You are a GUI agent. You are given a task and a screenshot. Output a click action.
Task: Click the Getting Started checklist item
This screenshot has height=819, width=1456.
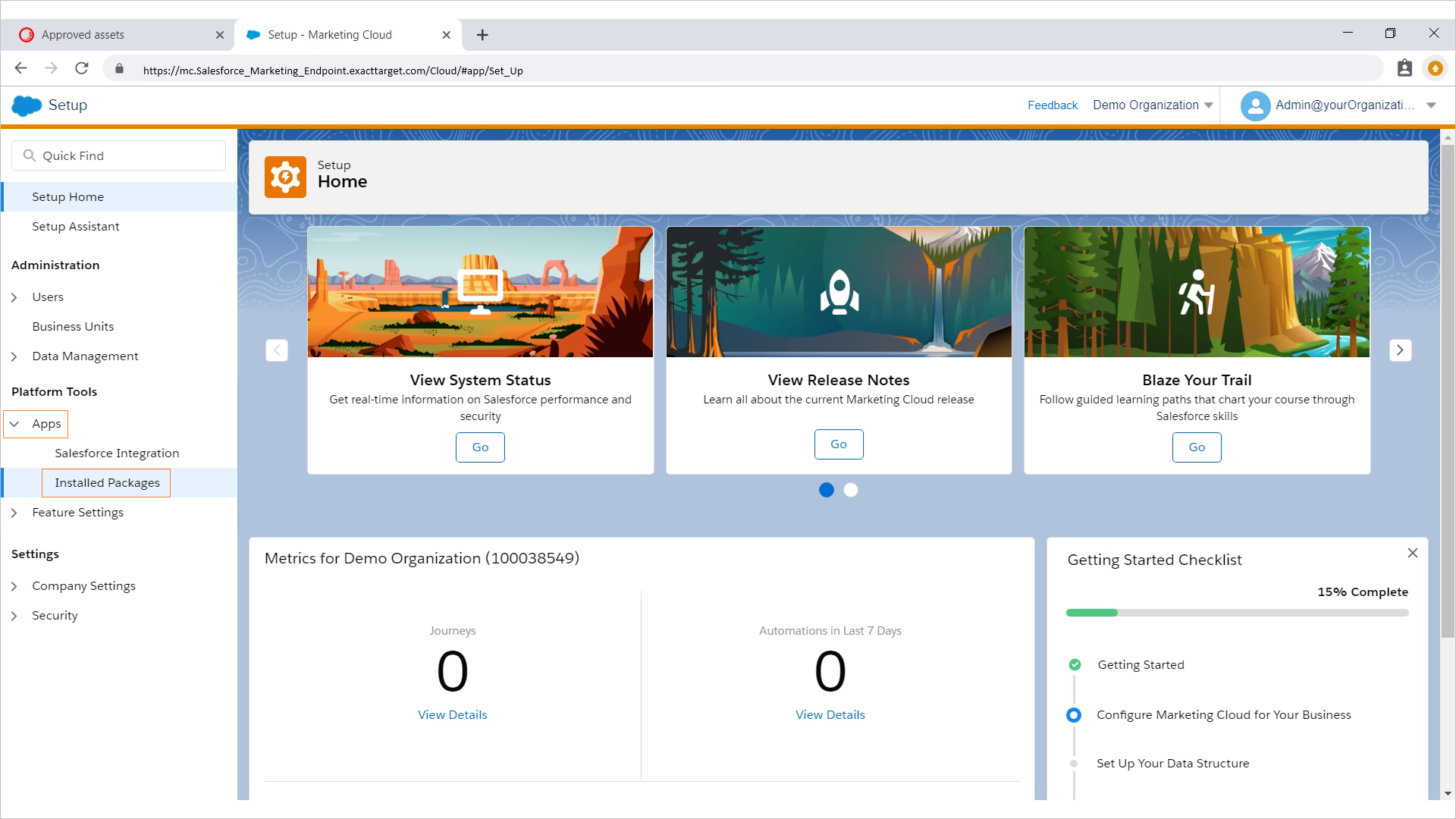click(1141, 664)
